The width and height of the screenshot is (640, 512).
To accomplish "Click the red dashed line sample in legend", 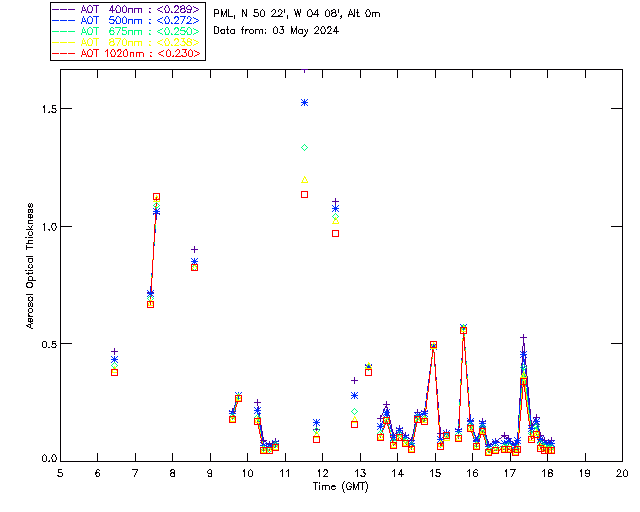I will tap(64, 53).
